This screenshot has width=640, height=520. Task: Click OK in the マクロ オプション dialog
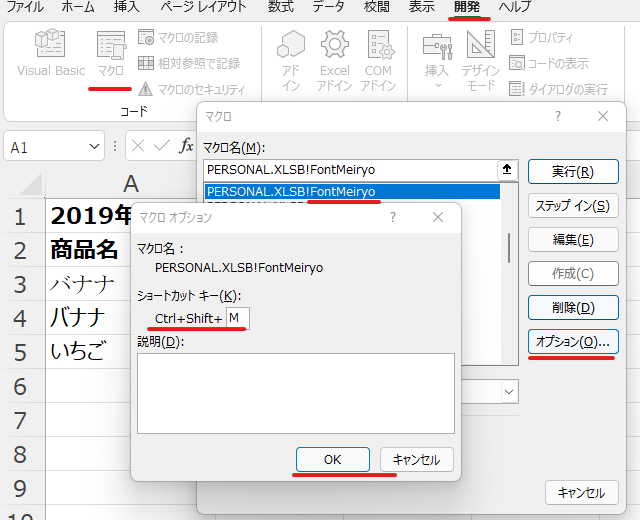pyautogui.click(x=333, y=460)
